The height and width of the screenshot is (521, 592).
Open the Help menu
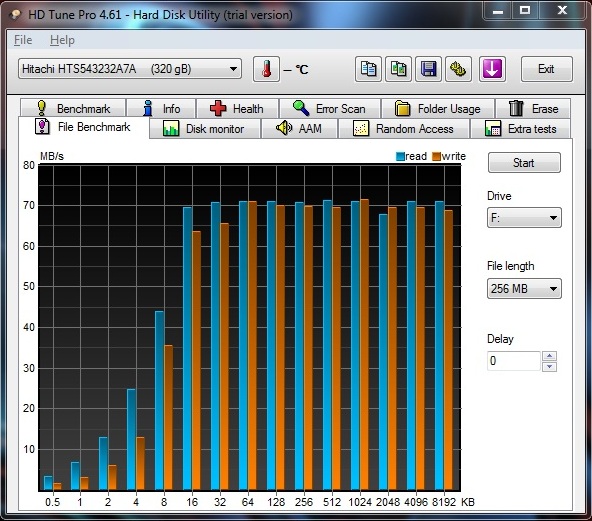click(x=62, y=40)
